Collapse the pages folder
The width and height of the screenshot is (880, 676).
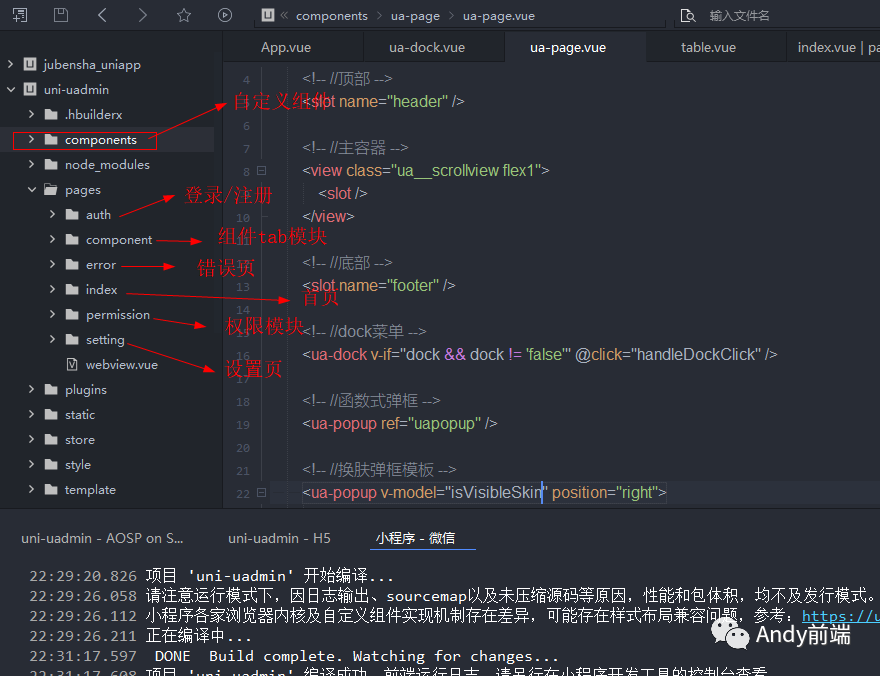point(32,190)
